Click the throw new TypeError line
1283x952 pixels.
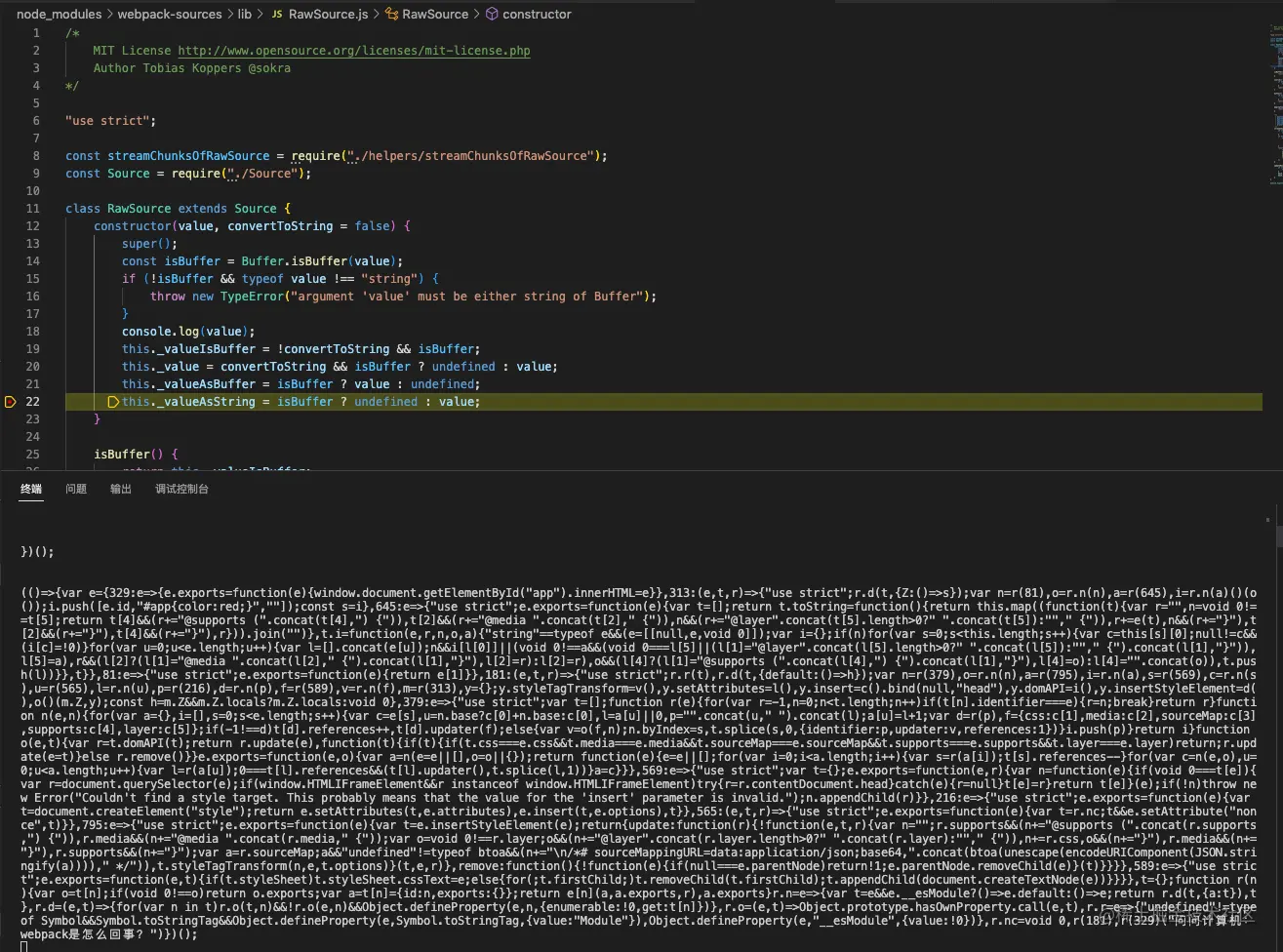tap(403, 297)
